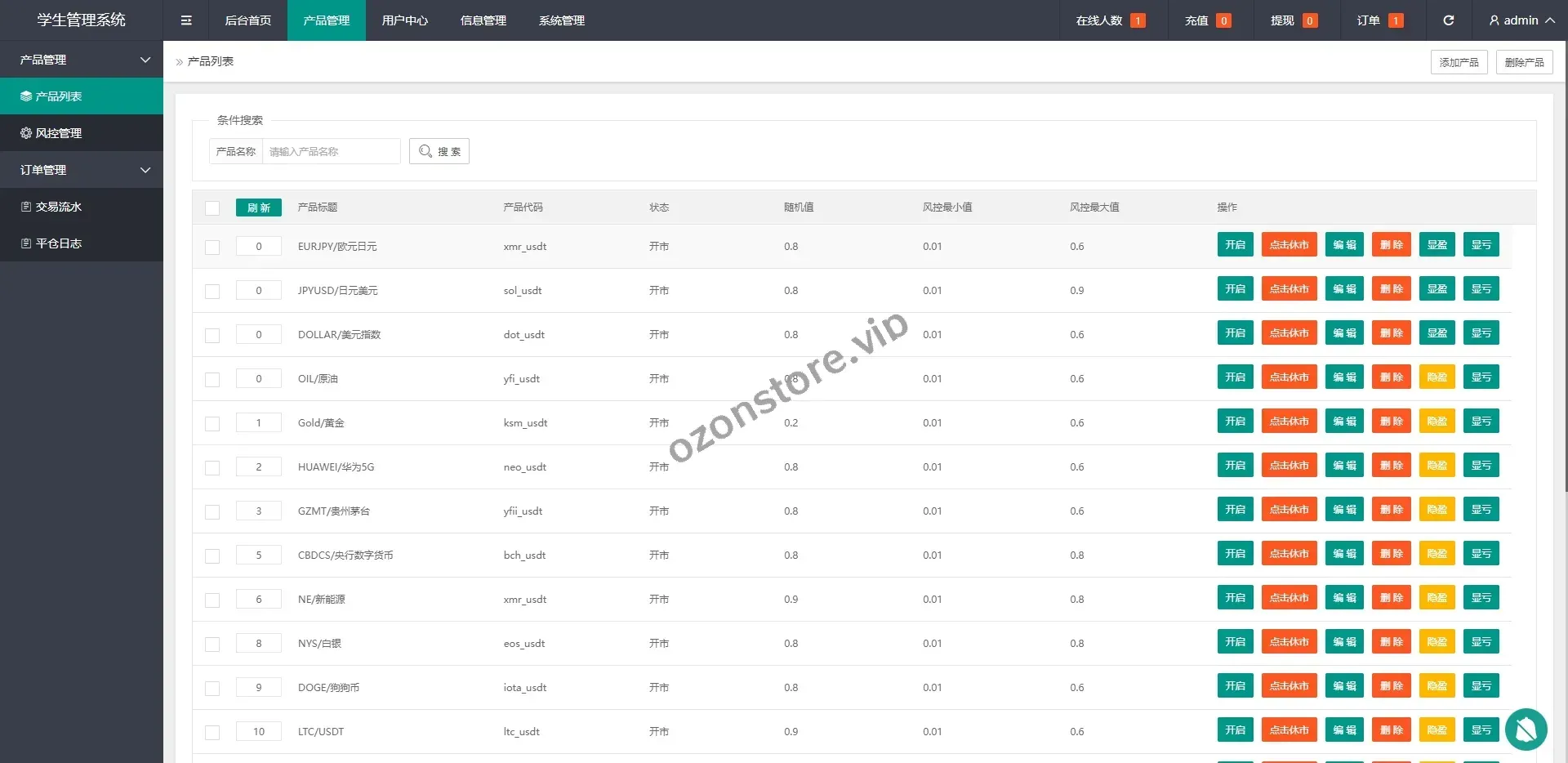This screenshot has width=1568, height=763.
Task: Tick the checkbox for EURJPY/欧元日元 row
Action: [x=212, y=248]
